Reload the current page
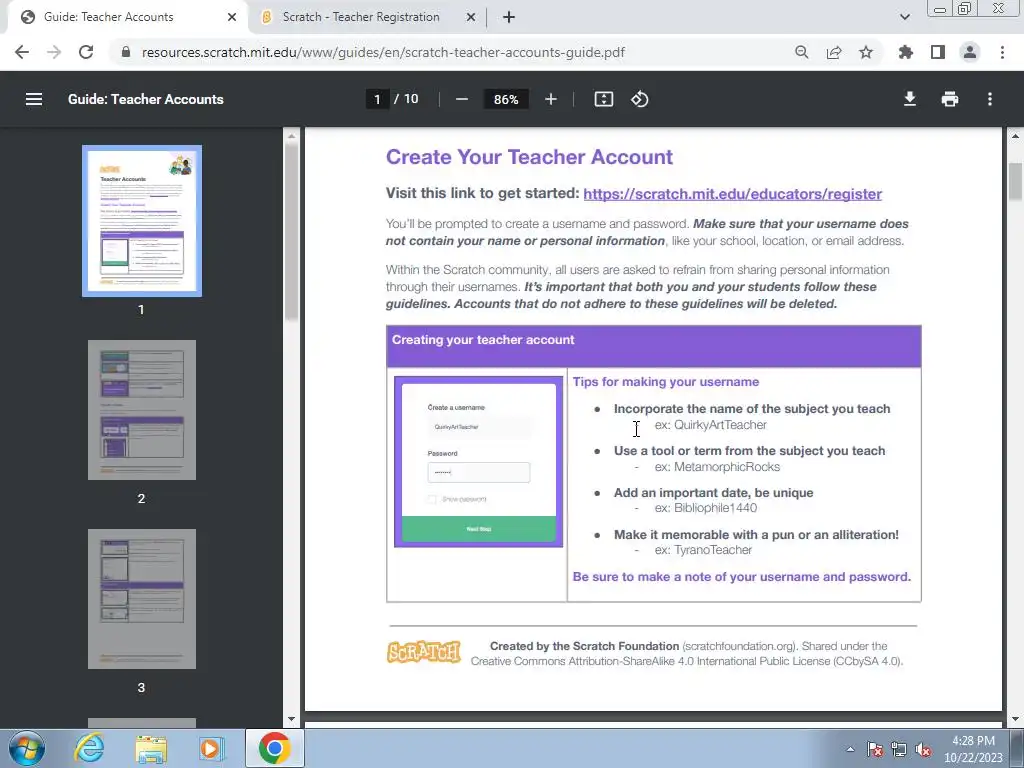The image size is (1024, 768). click(x=86, y=52)
